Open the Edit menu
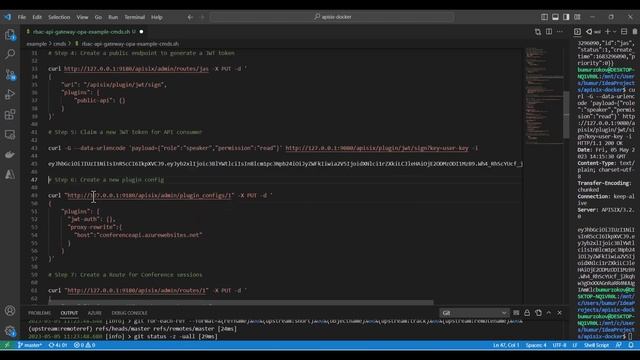 (37, 17)
